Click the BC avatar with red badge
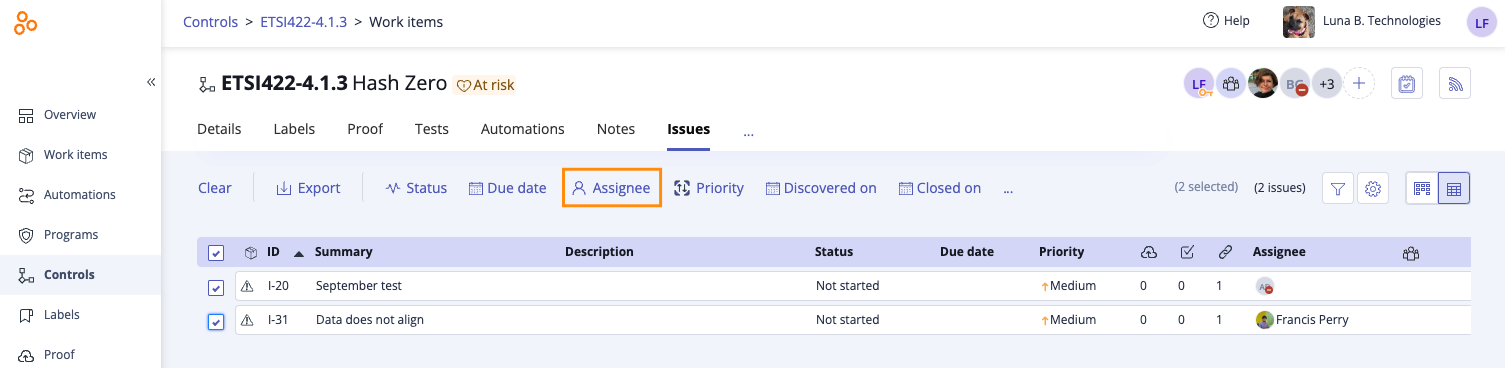The height and width of the screenshot is (368, 1505). click(1295, 84)
